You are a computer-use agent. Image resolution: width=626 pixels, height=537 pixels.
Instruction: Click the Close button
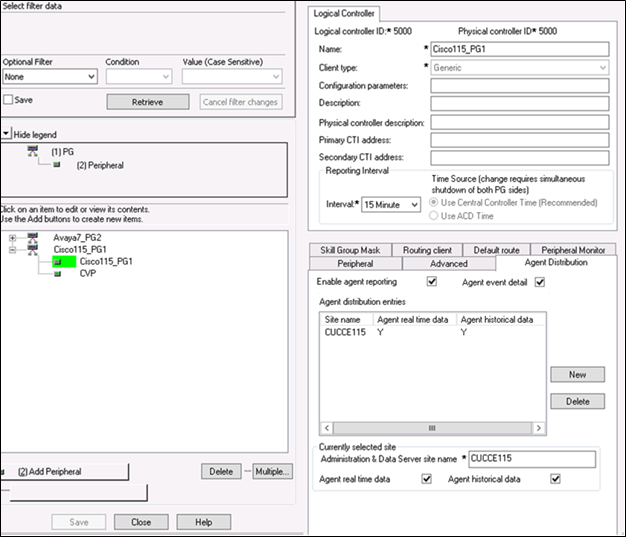(141, 522)
